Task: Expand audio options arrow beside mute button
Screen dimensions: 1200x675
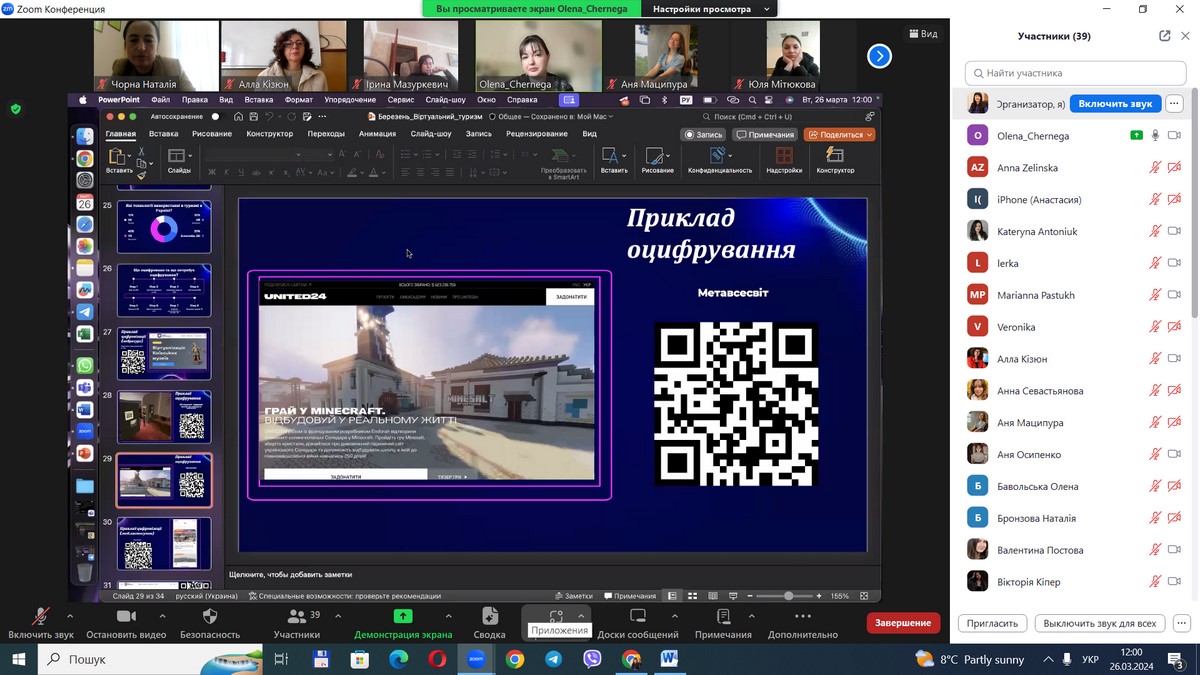Action: tap(70, 616)
